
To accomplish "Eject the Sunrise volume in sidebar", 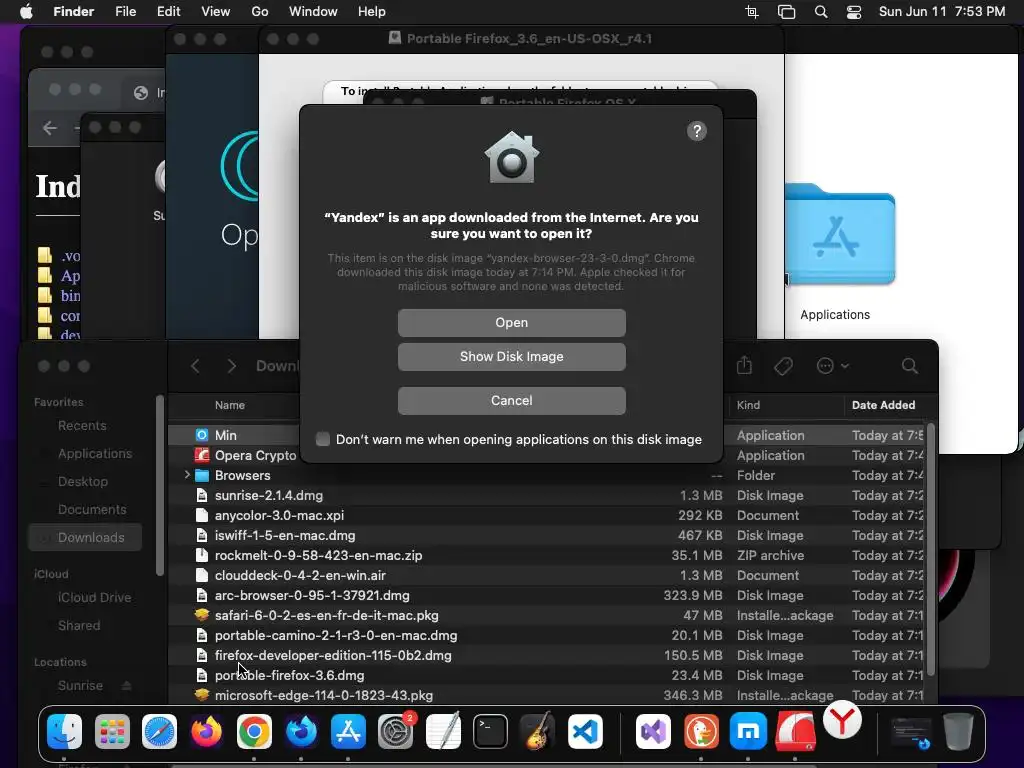I will [127, 685].
